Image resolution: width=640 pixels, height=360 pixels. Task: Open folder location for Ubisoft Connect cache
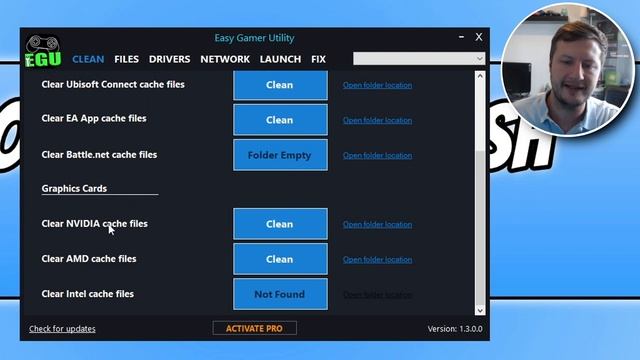tap(377, 85)
